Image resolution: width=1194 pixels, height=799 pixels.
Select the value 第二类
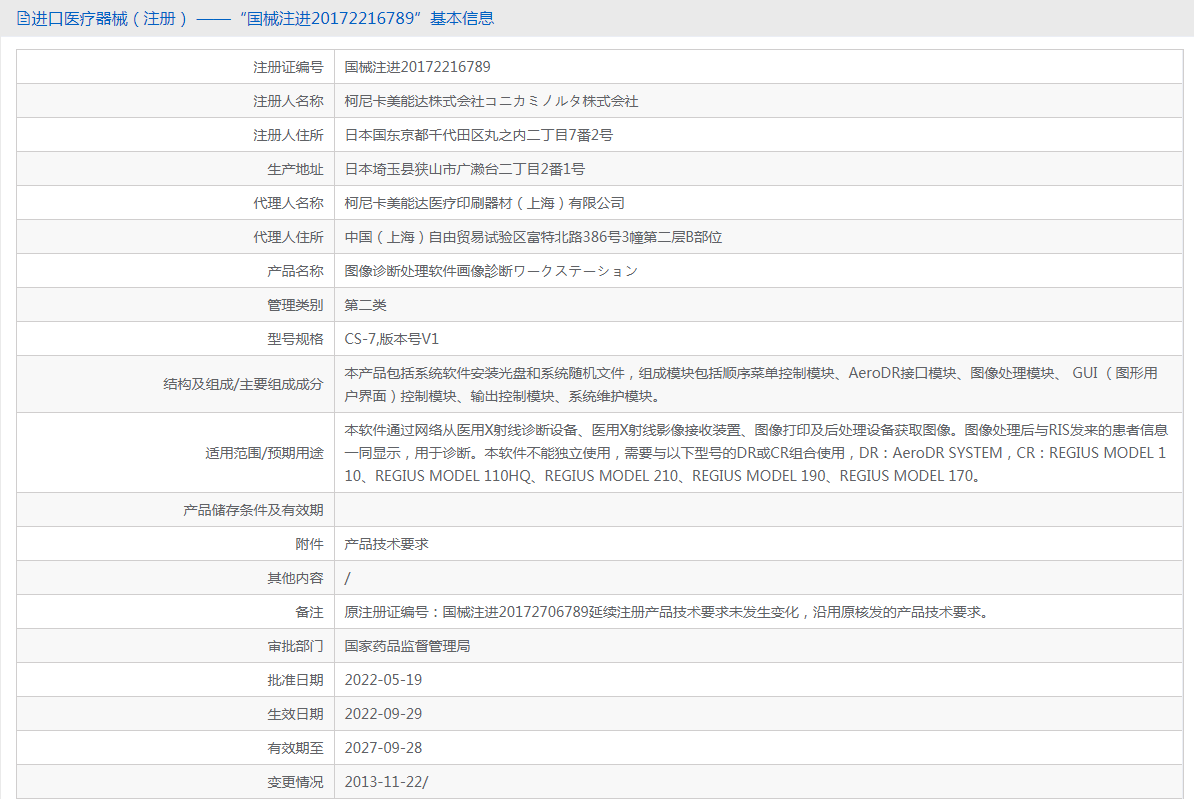[366, 305]
